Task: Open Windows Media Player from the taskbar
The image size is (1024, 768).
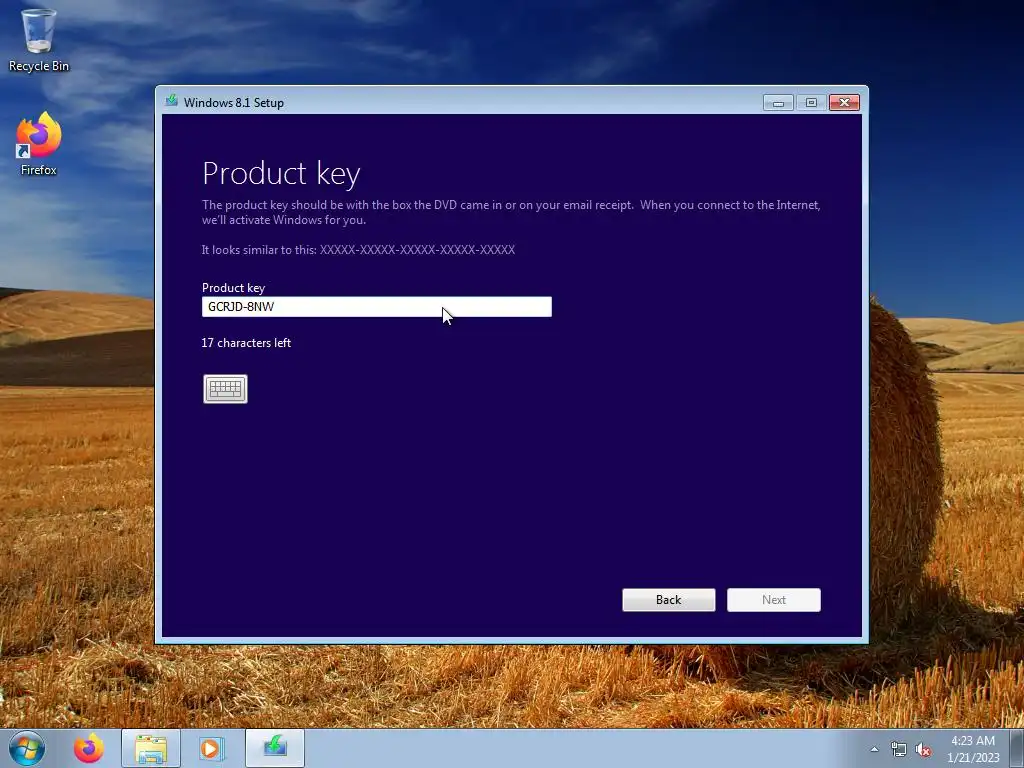Action: click(212, 748)
